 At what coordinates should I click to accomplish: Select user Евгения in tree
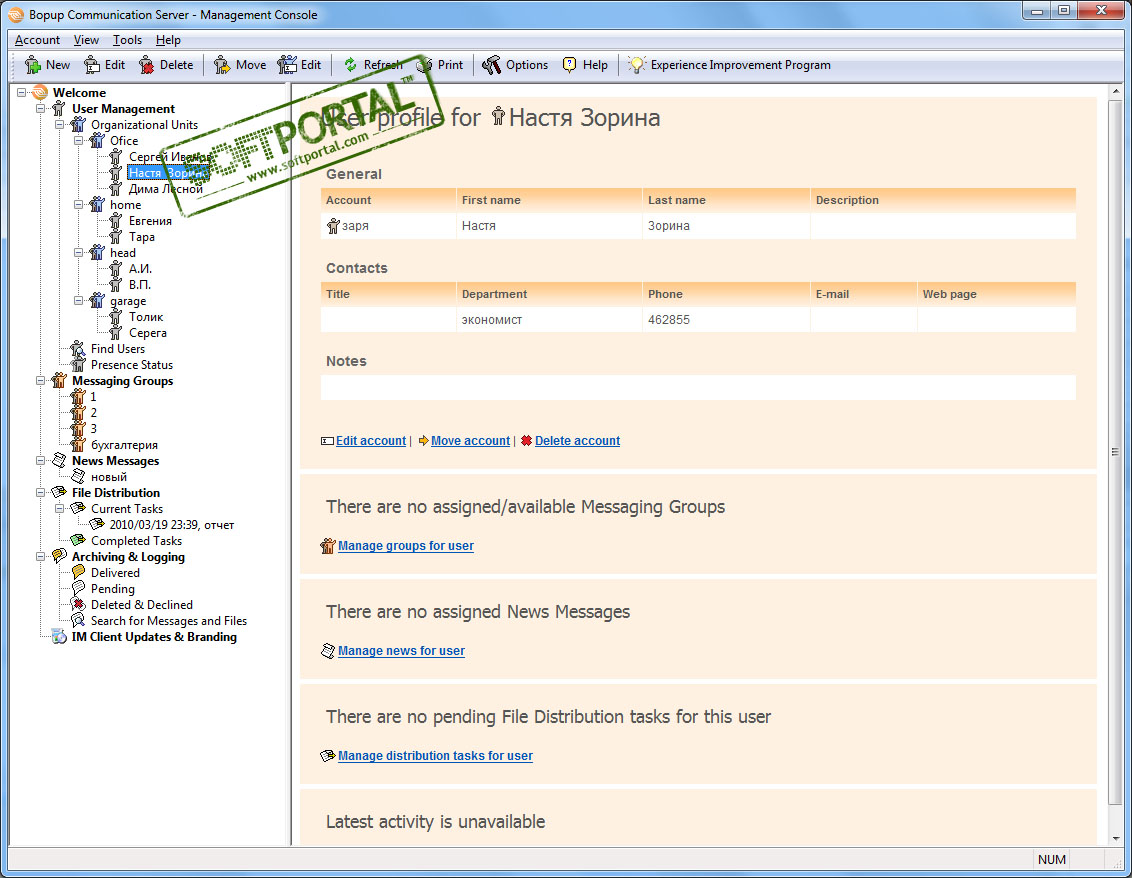click(x=150, y=221)
